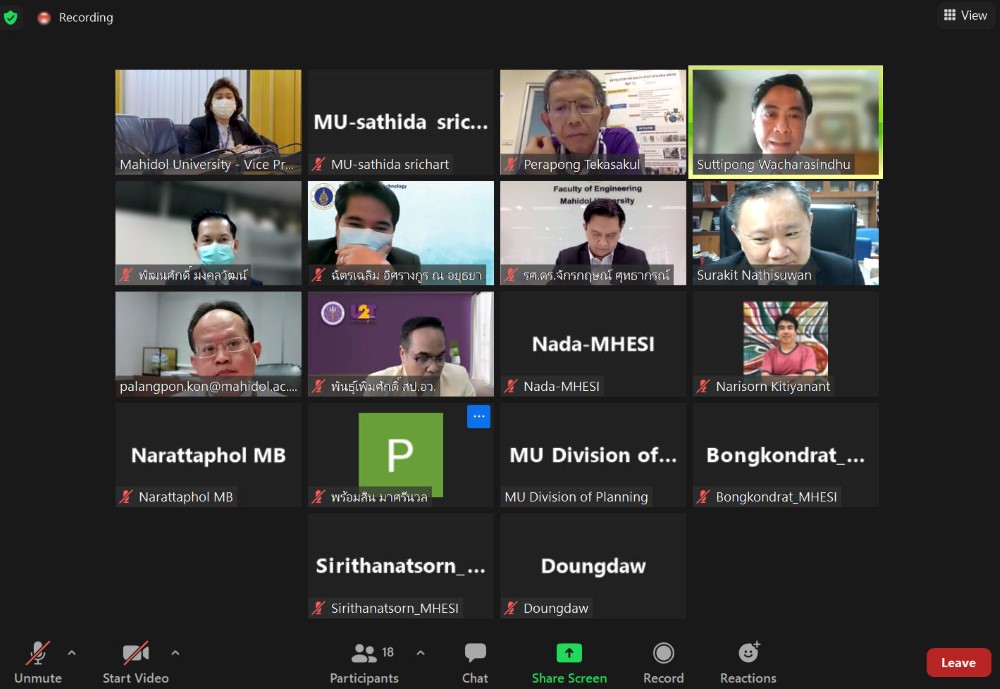Viewport: 1000px width, 689px height.
Task: Open the Participants panel
Action: 364,660
